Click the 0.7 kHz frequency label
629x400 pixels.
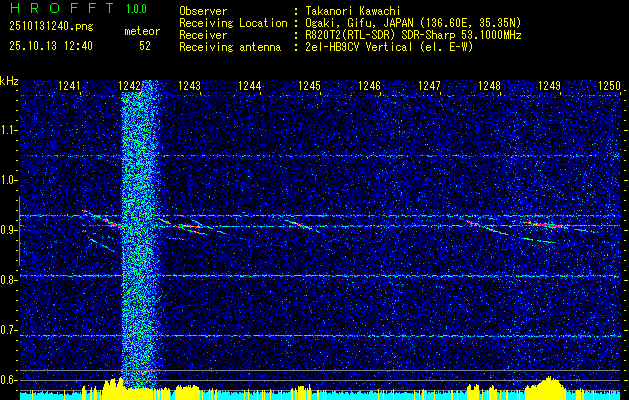click(x=8, y=330)
